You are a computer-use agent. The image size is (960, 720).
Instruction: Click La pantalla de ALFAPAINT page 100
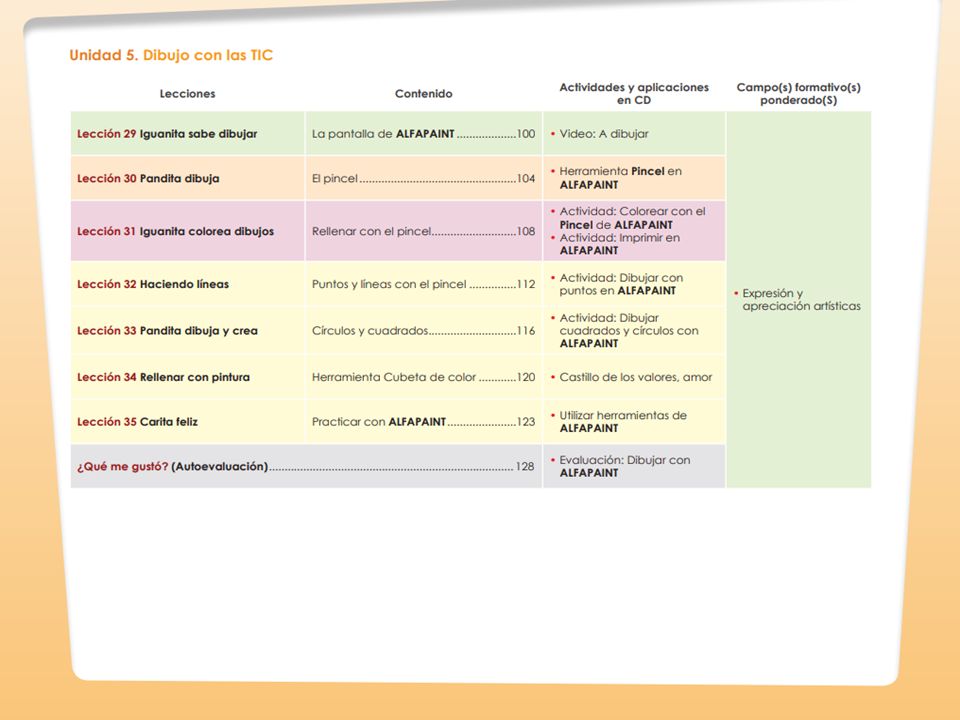click(x=424, y=133)
